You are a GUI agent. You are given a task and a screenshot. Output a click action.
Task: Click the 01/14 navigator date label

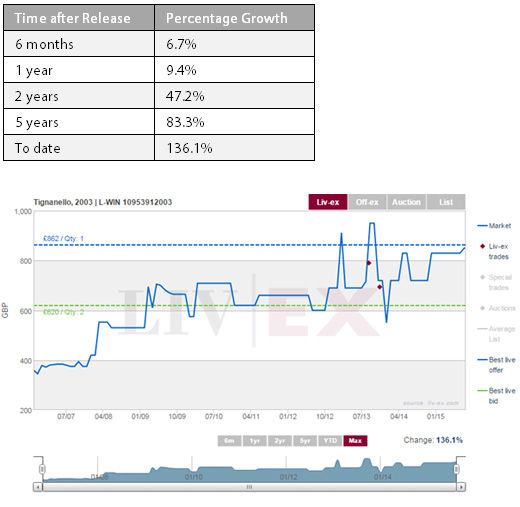click(382, 477)
